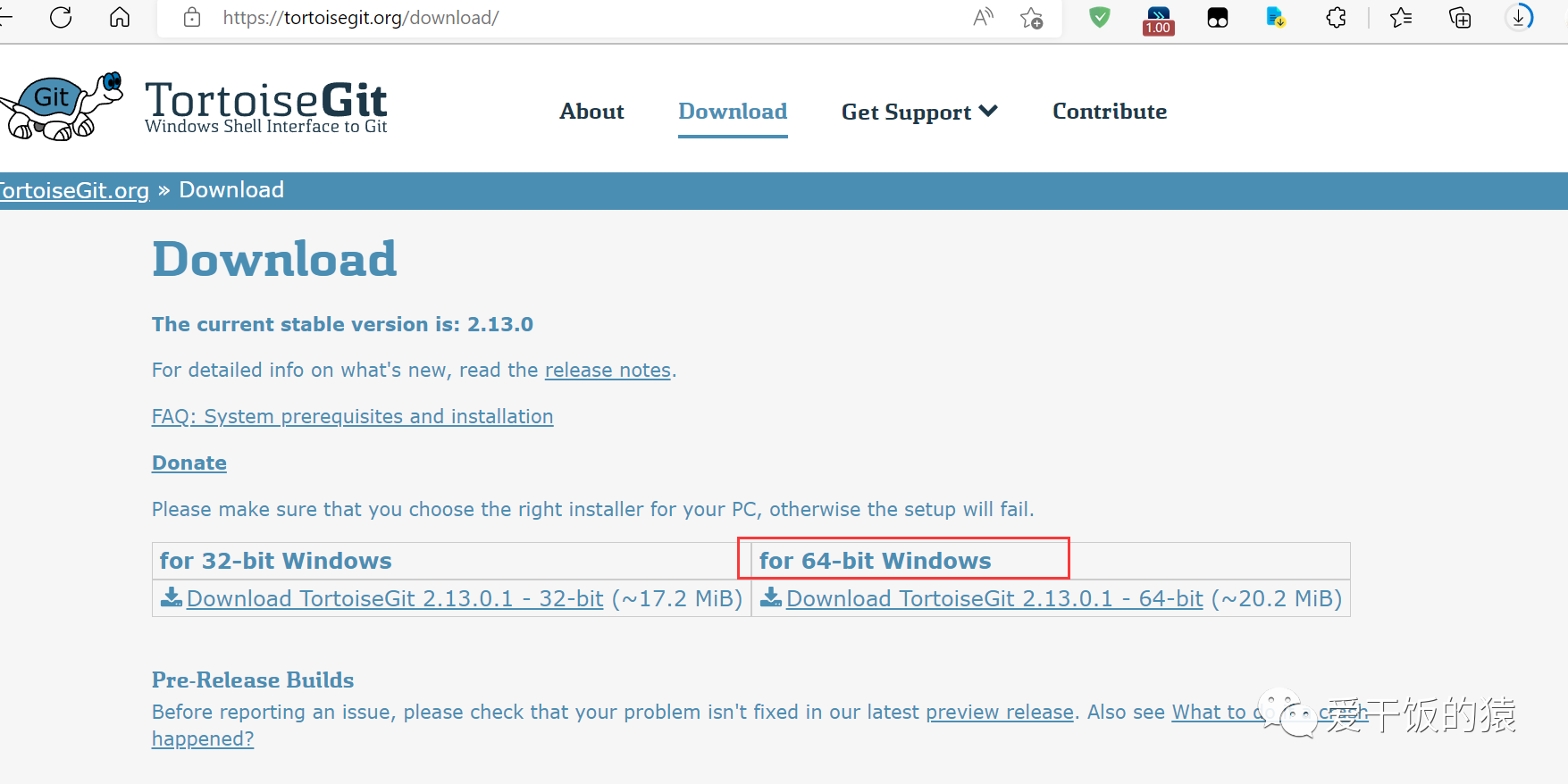Click the Donate link
Screen dimensions: 1568x784
(x=189, y=463)
